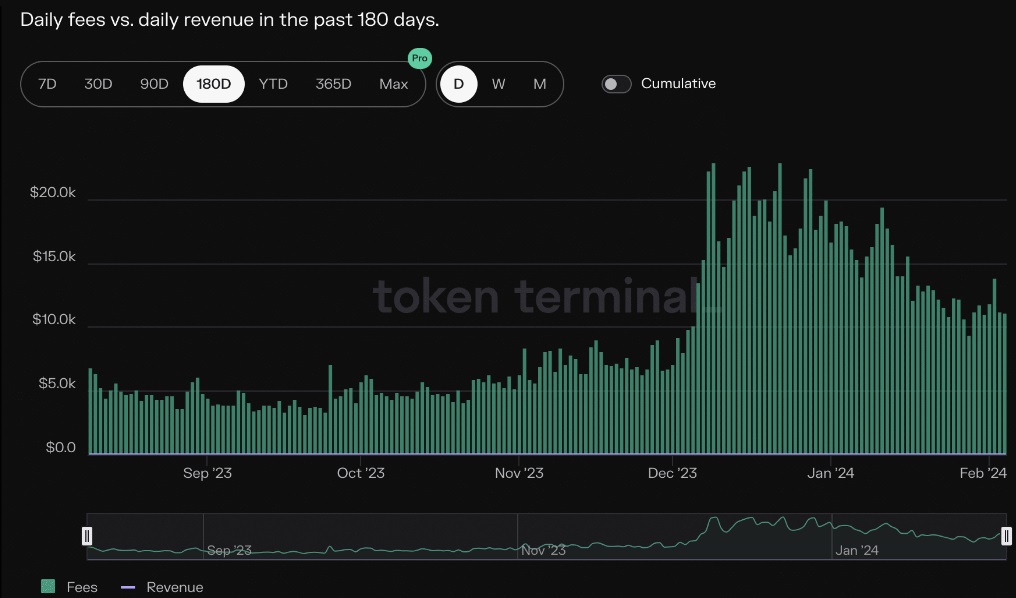The image size is (1016, 598).
Task: Click the green Fees legend swatch
Action: 48,586
